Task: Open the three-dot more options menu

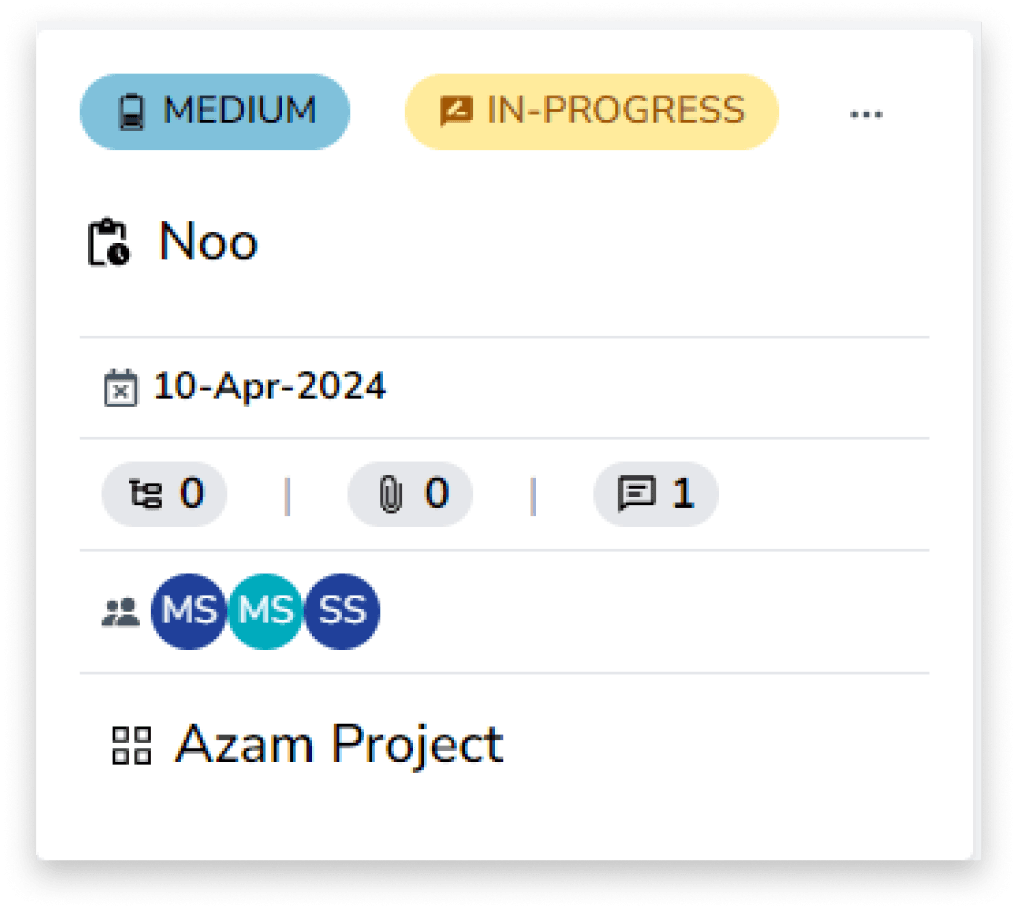Action: [866, 114]
